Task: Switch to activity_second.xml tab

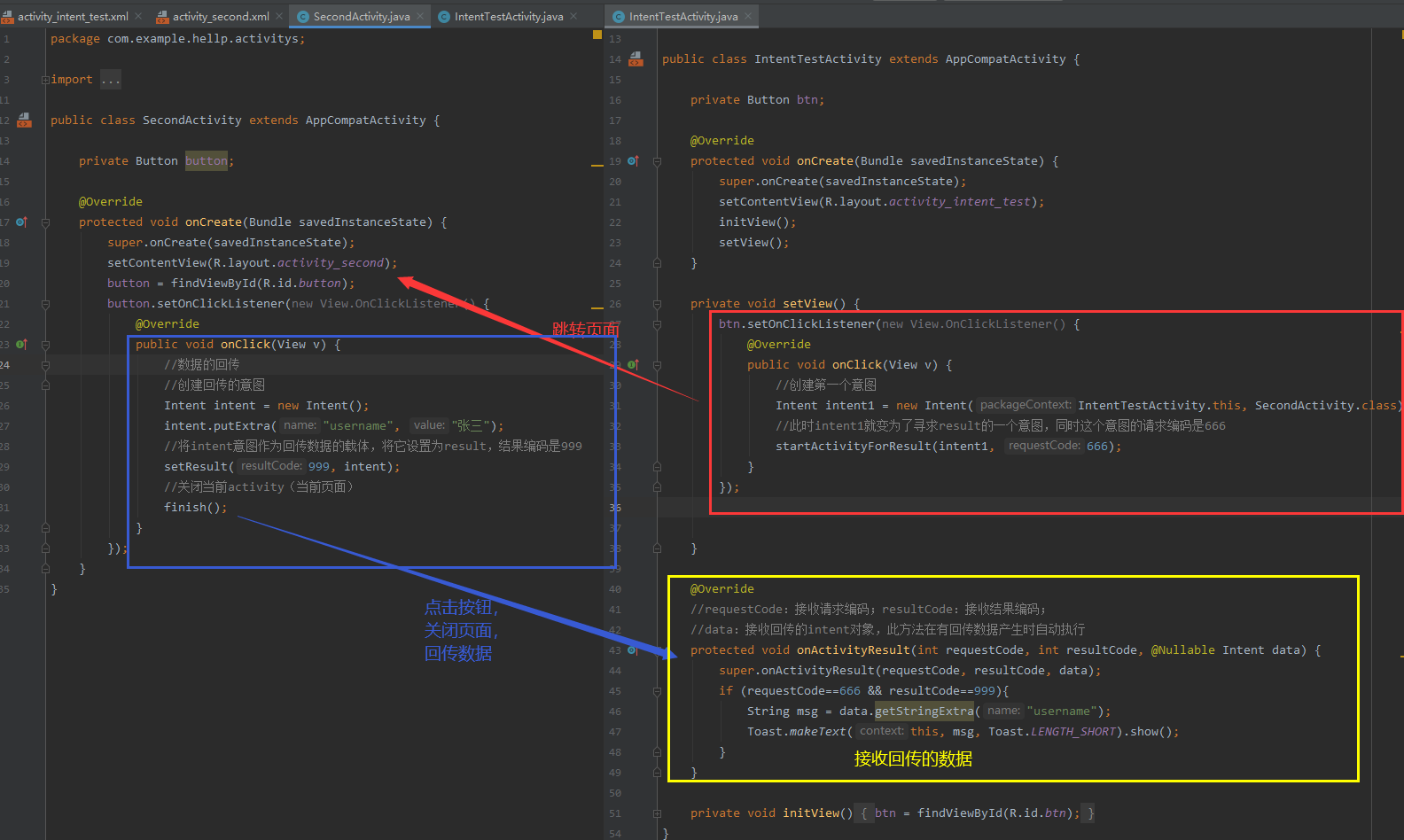Action: [x=221, y=17]
